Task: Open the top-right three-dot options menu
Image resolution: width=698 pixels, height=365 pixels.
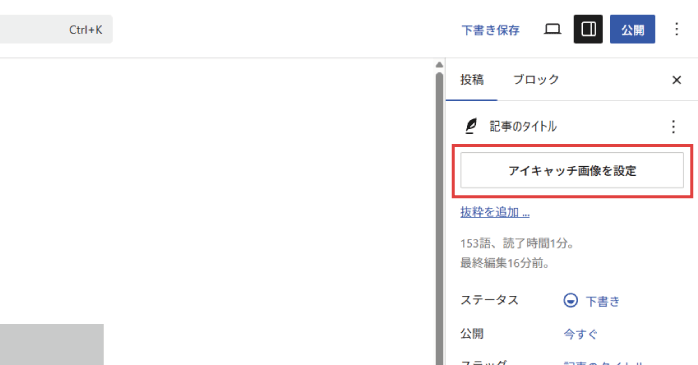Action: (677, 29)
